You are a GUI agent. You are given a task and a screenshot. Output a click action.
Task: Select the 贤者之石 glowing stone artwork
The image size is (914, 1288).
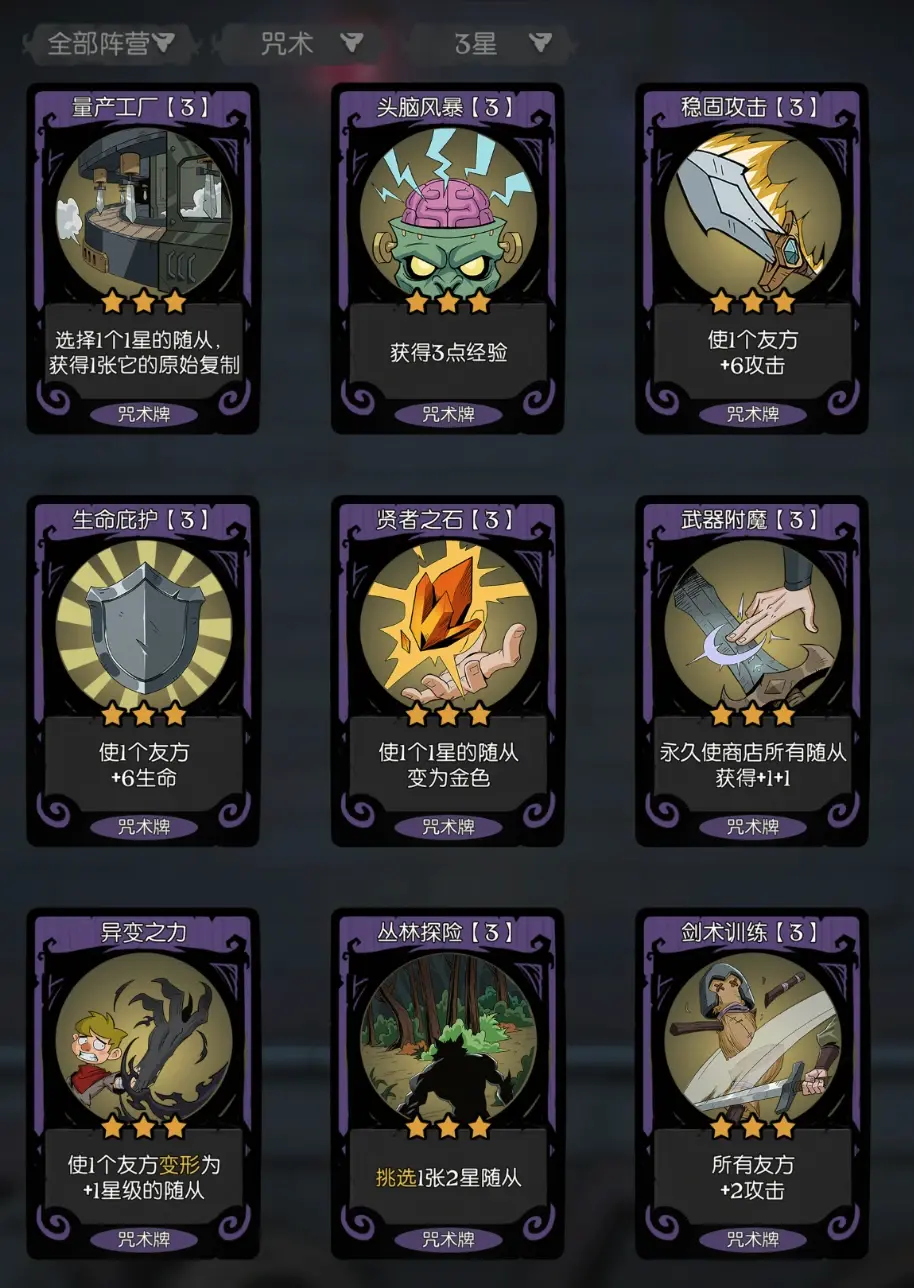[x=448, y=625]
